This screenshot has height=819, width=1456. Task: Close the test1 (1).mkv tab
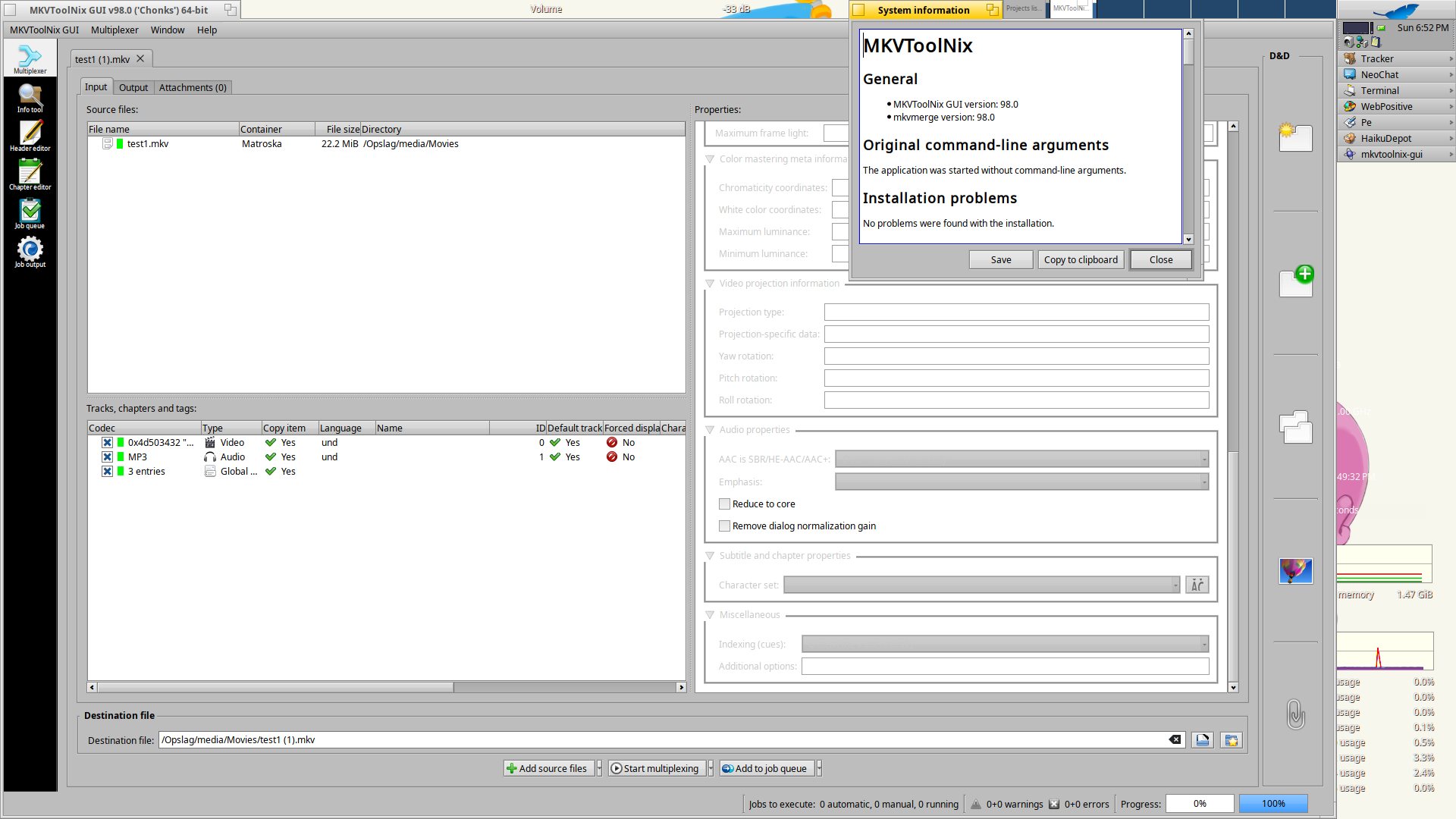(140, 58)
